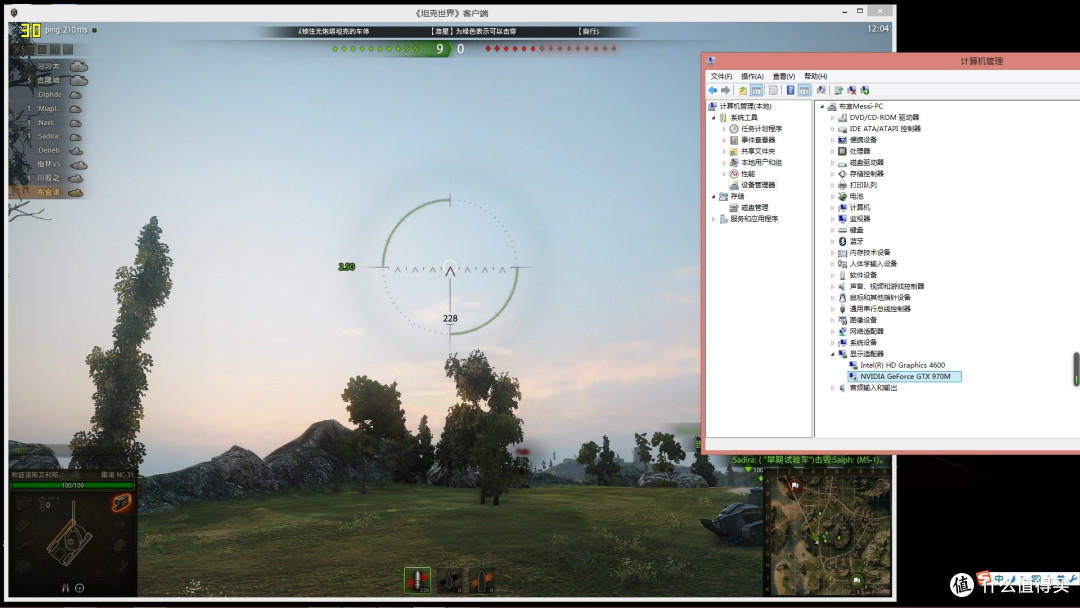
Task: Select the second shell ammo slot in game
Action: [x=450, y=580]
